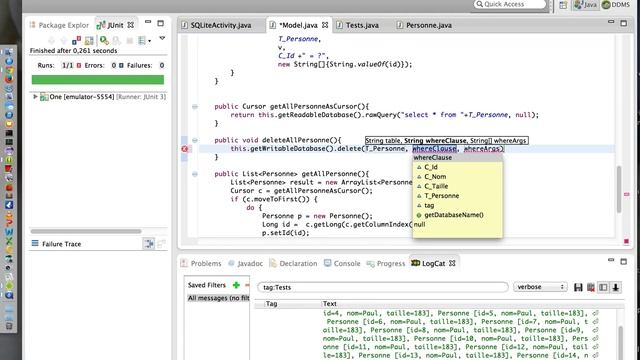Viewport: 640px width, 360px height.
Task: Open the Problems tab
Action: [201, 264]
